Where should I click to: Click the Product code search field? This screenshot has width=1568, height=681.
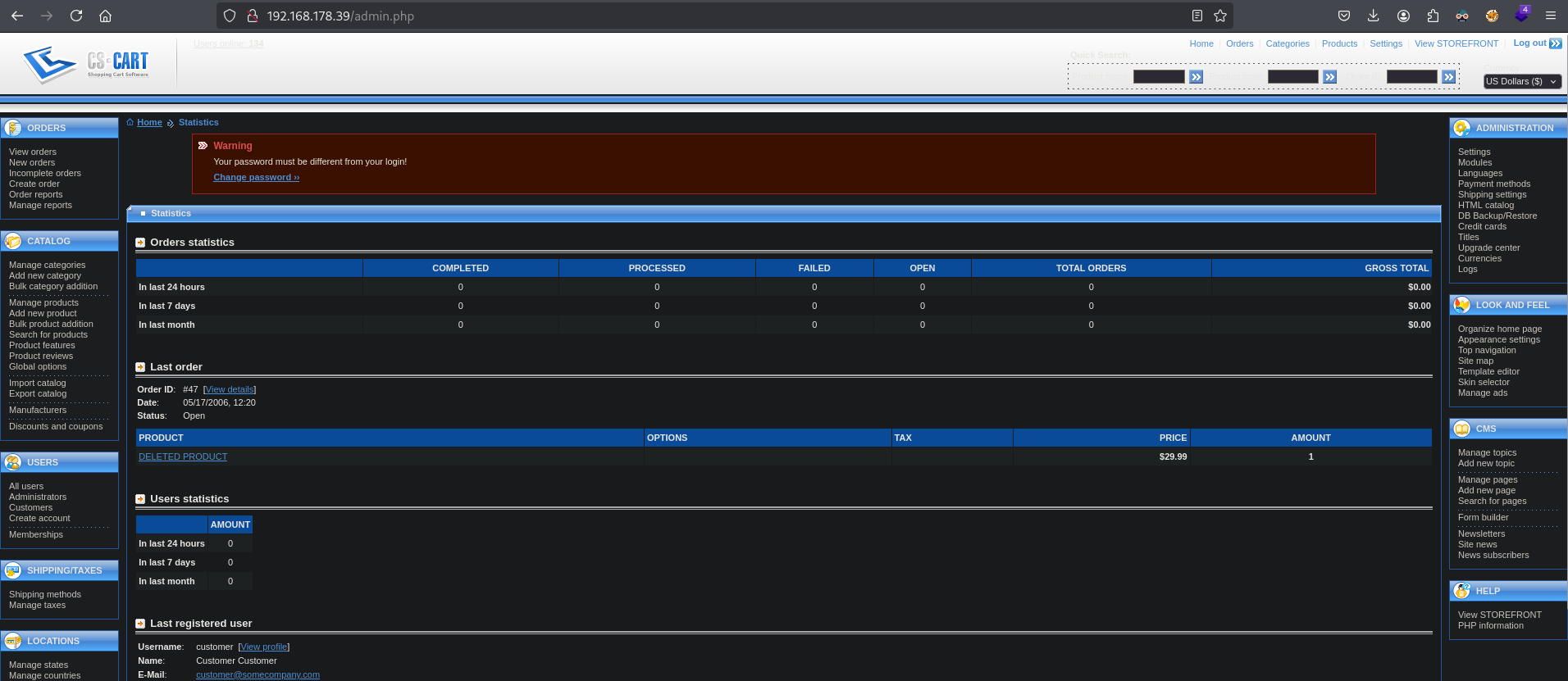pos(1292,77)
